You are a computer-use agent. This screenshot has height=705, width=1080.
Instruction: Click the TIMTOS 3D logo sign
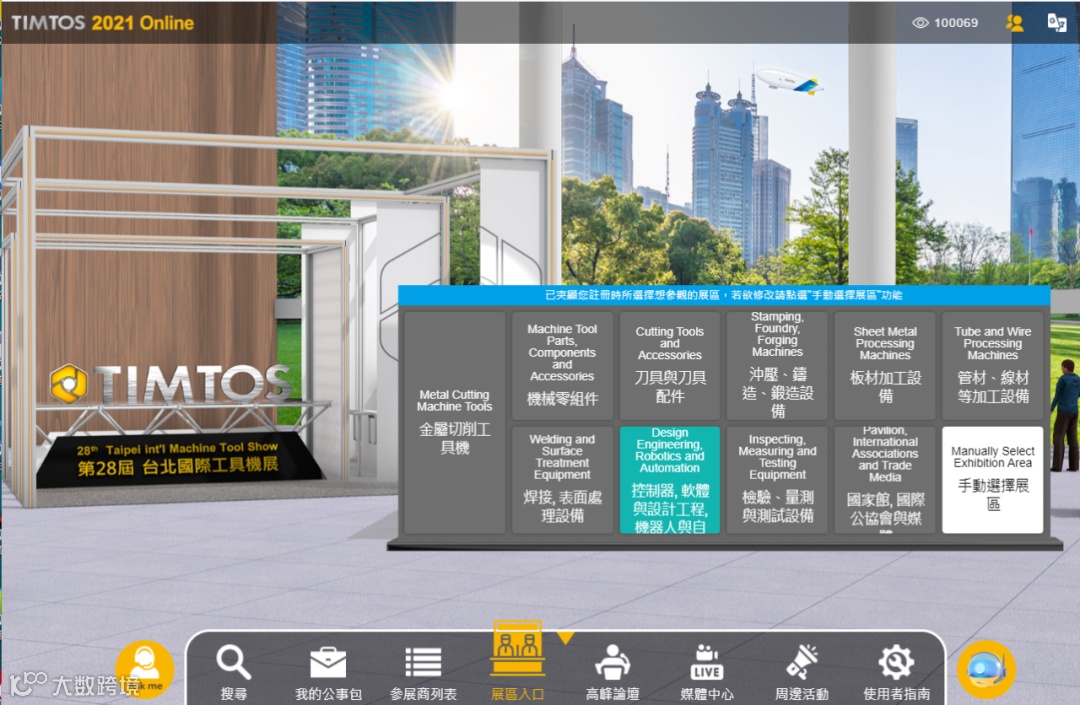click(x=170, y=383)
